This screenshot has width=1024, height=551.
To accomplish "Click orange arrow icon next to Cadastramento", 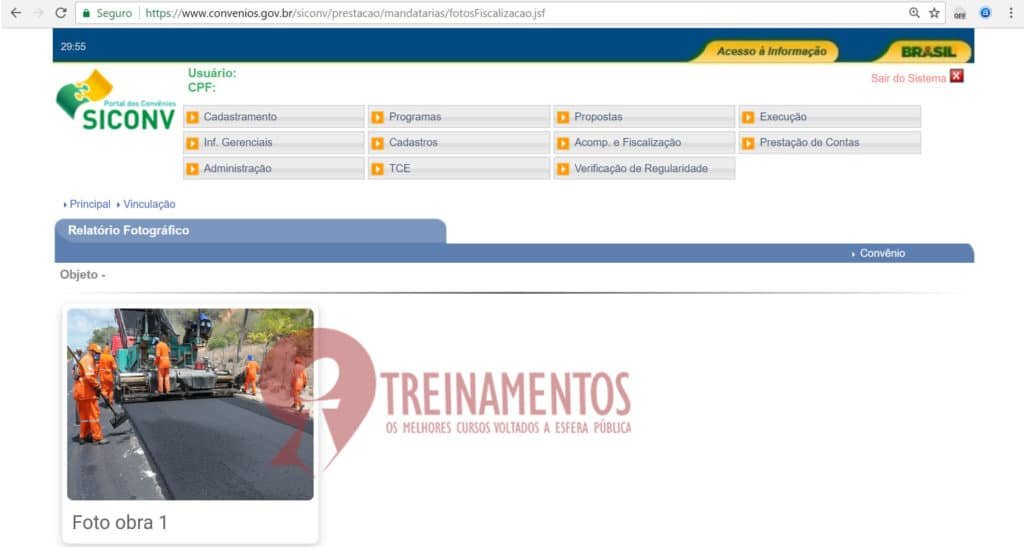I will [x=192, y=118].
